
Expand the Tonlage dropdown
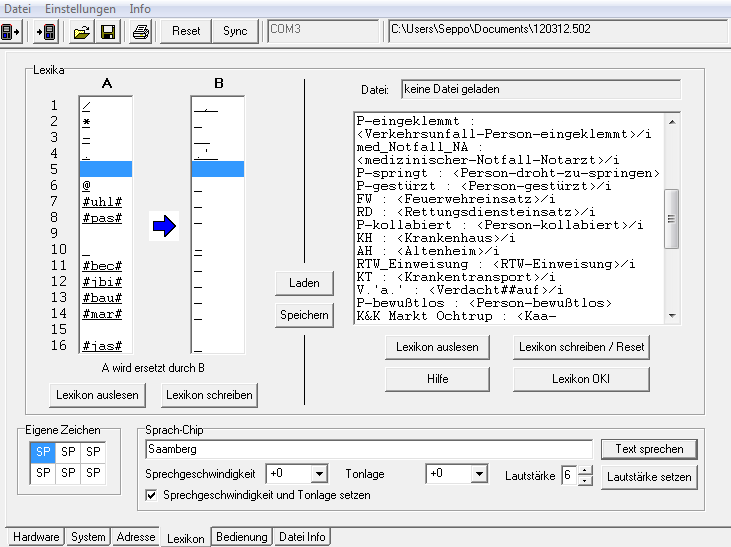[x=477, y=474]
